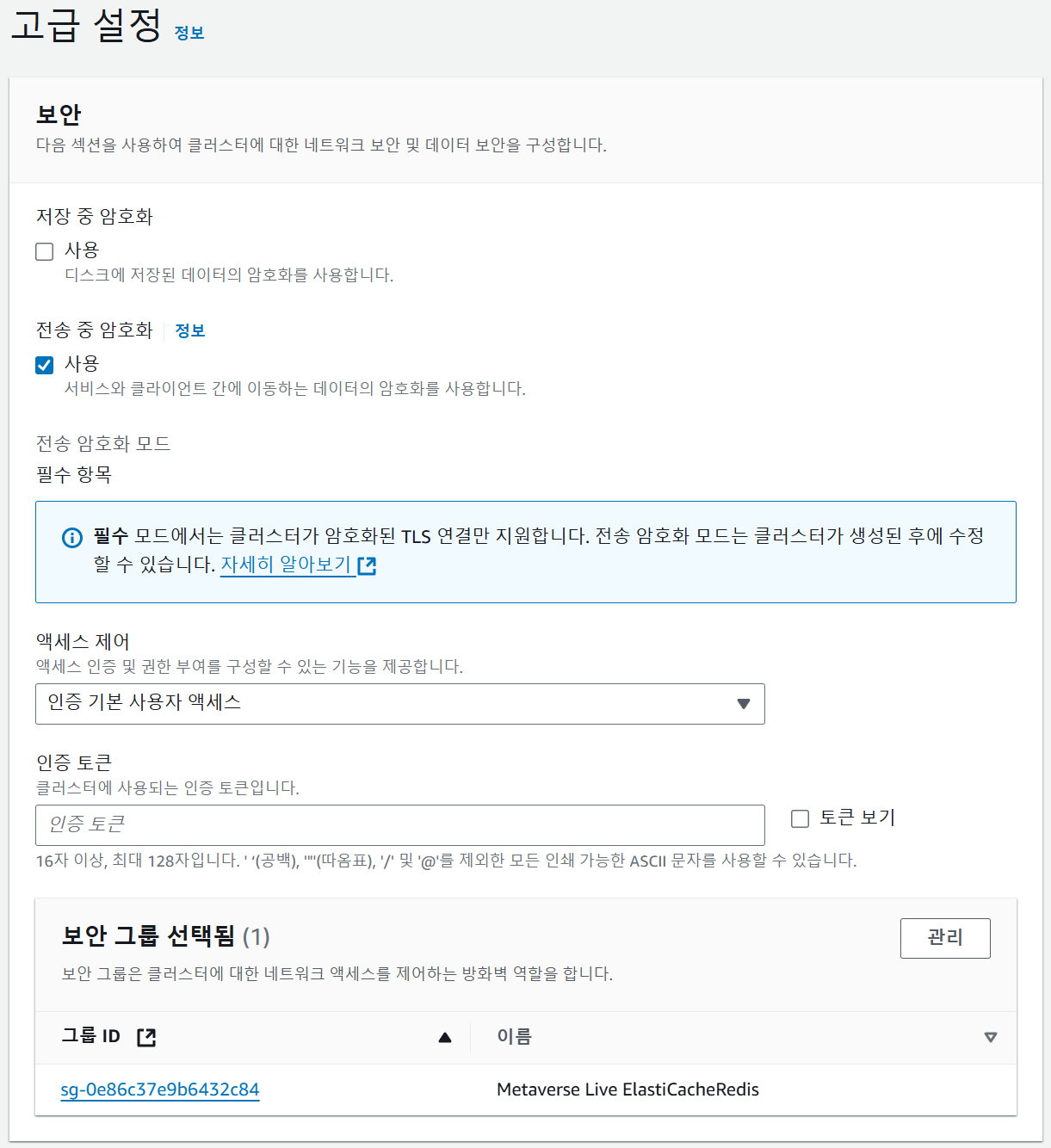The height and width of the screenshot is (1148, 1051).
Task: Click the 관리 button for security groups
Action: click(944, 937)
